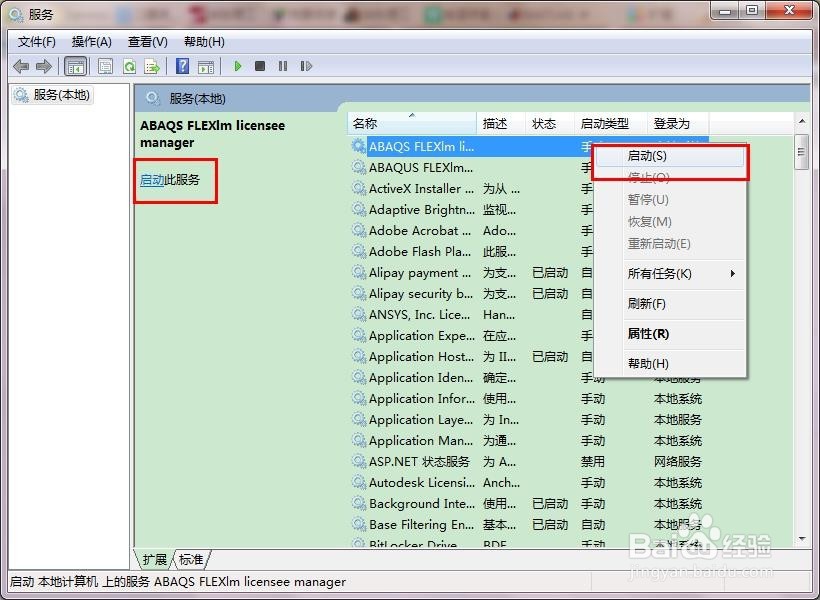Click the back navigation arrow icon
The height and width of the screenshot is (600, 820).
(x=22, y=66)
